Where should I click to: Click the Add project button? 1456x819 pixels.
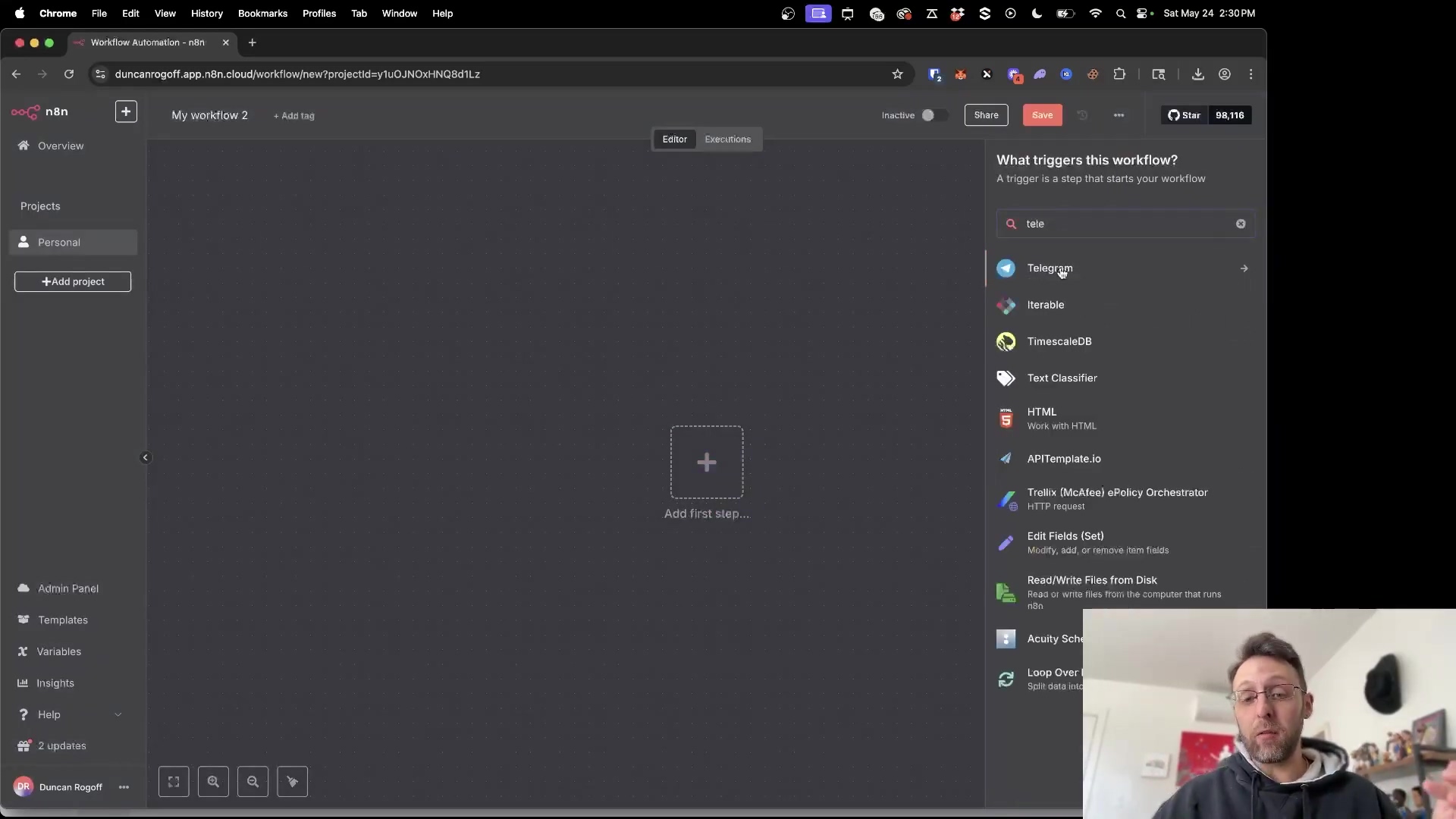point(73,282)
